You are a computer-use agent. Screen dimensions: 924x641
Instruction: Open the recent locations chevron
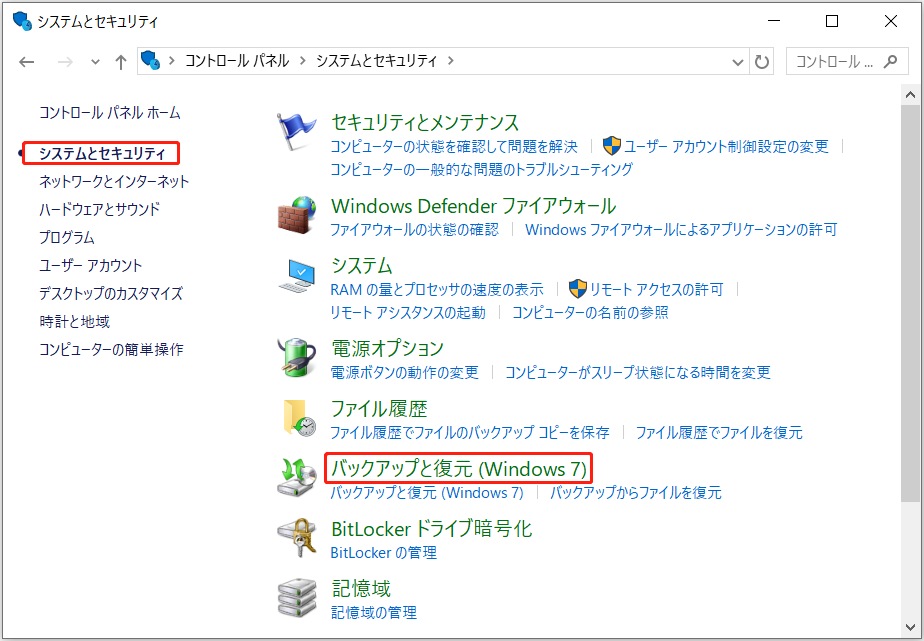pyautogui.click(x=94, y=61)
